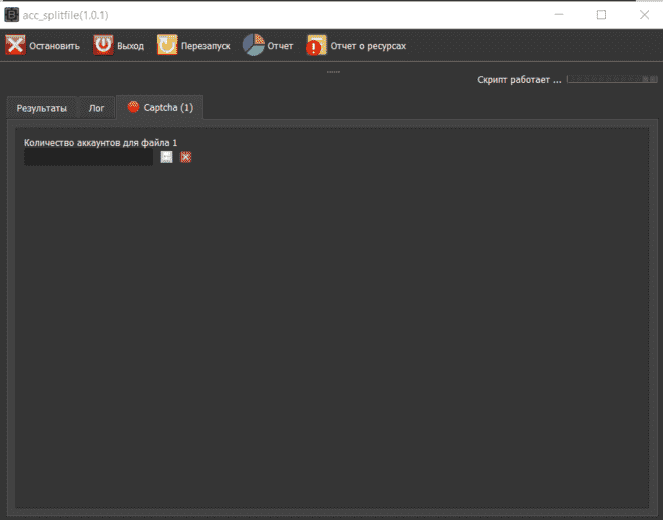
Task: Click the Выход power icon
Action: tap(103, 45)
